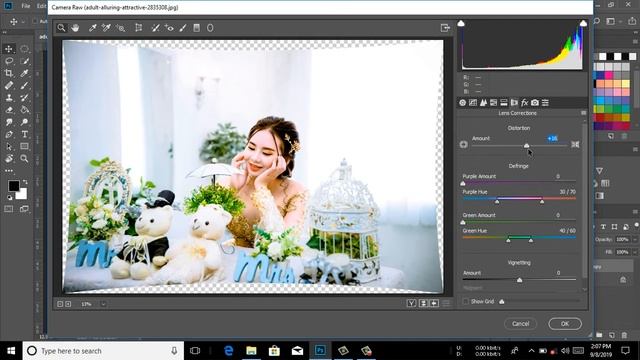Select the Photoshop Zoom tool in left toolbar
Viewport: 640px width, 360px height.
click(24, 159)
